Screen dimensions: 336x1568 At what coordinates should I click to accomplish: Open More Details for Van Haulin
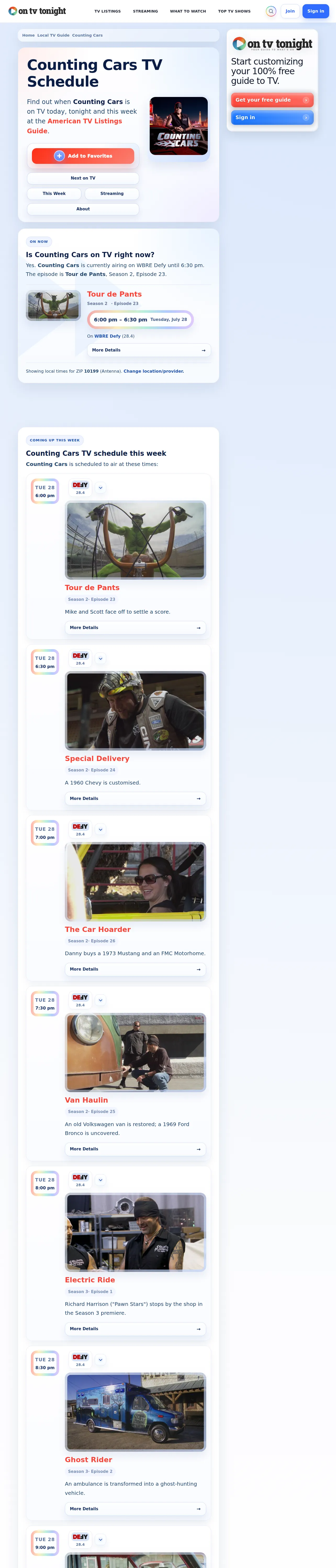click(135, 1149)
